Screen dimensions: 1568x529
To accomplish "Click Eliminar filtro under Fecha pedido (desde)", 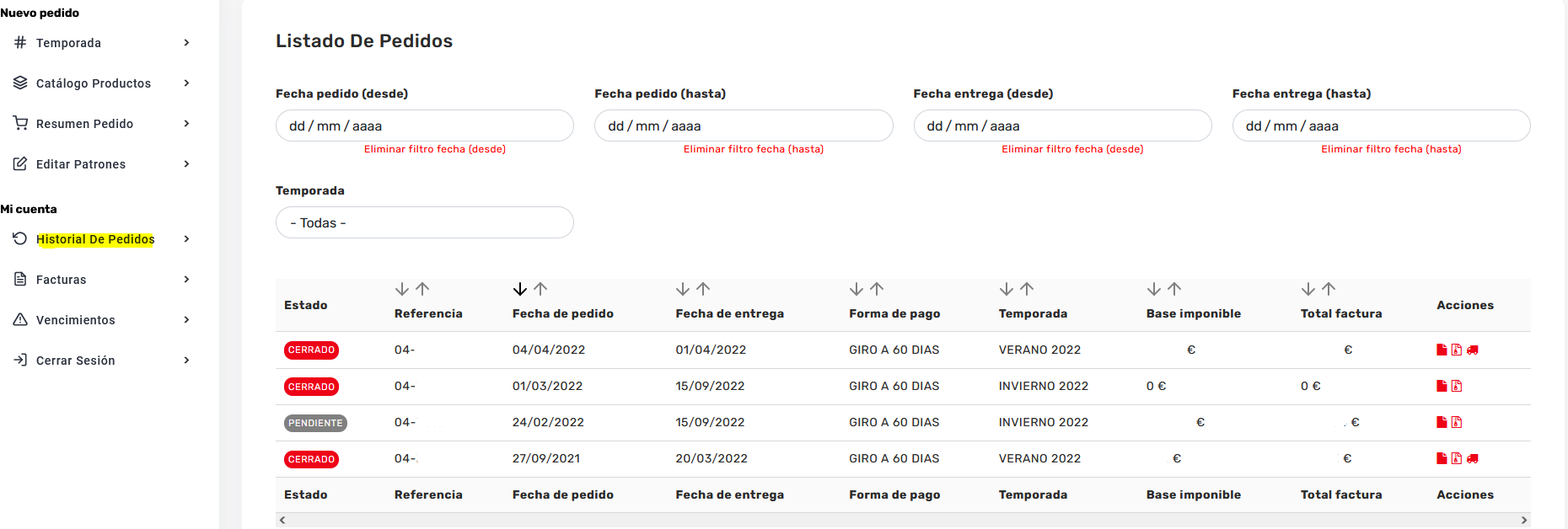I will (434, 149).
